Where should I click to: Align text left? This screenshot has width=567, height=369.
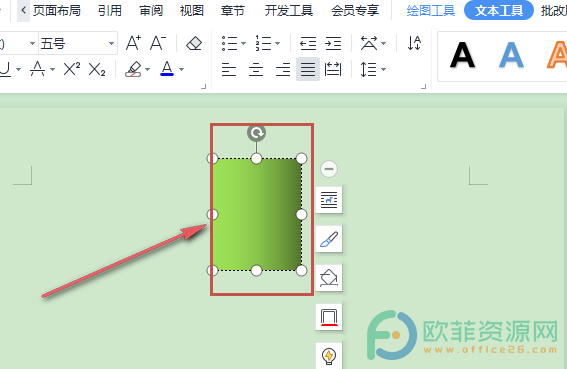point(229,69)
